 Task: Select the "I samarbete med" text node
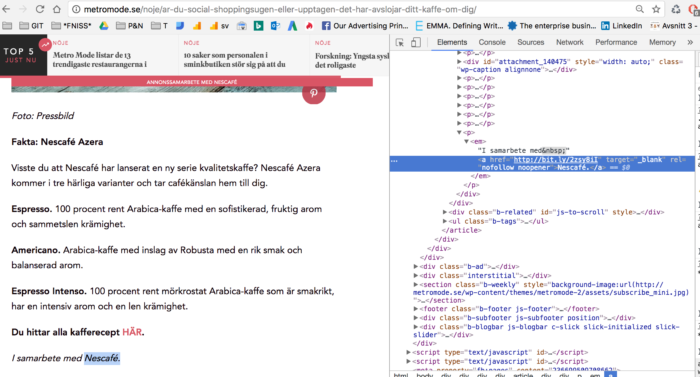tap(523, 151)
